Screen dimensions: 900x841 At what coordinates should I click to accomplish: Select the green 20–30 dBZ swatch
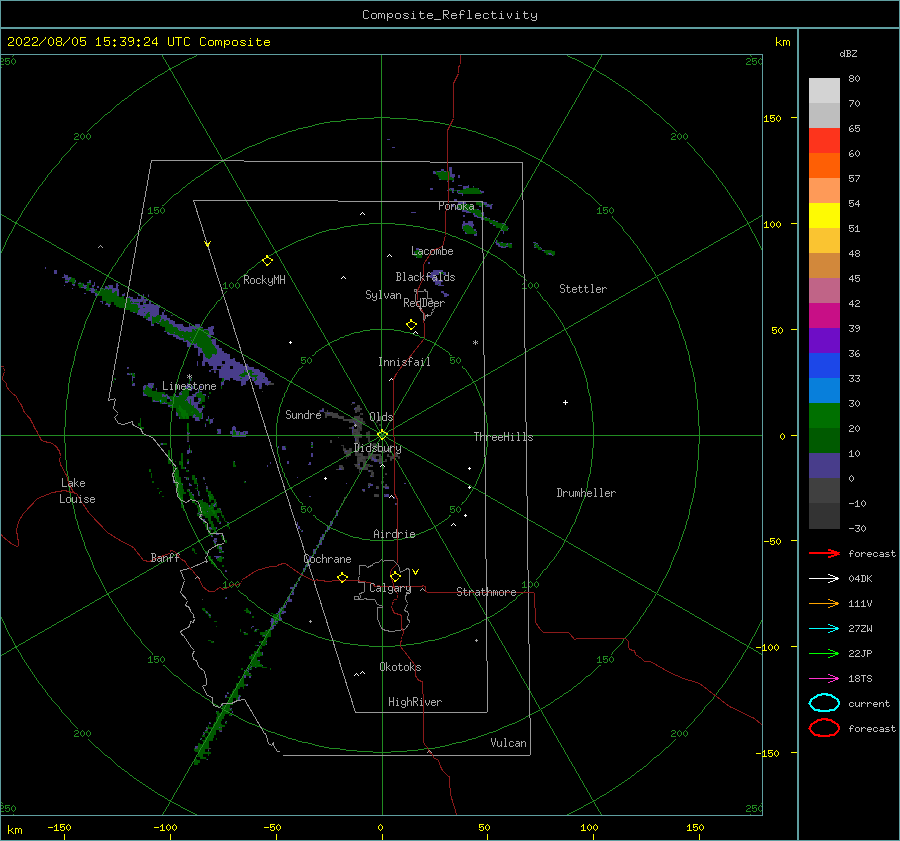tap(824, 416)
